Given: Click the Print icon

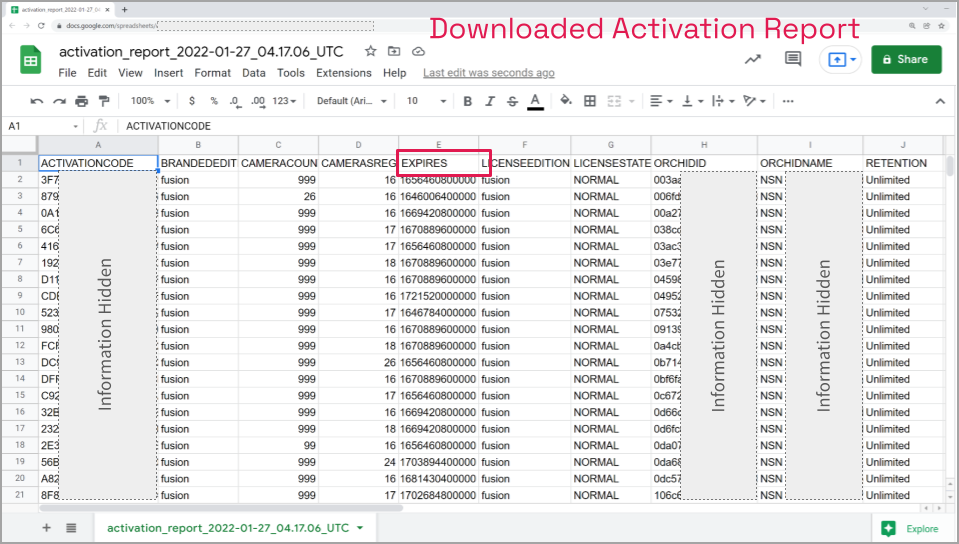Looking at the screenshot, I should click(81, 101).
